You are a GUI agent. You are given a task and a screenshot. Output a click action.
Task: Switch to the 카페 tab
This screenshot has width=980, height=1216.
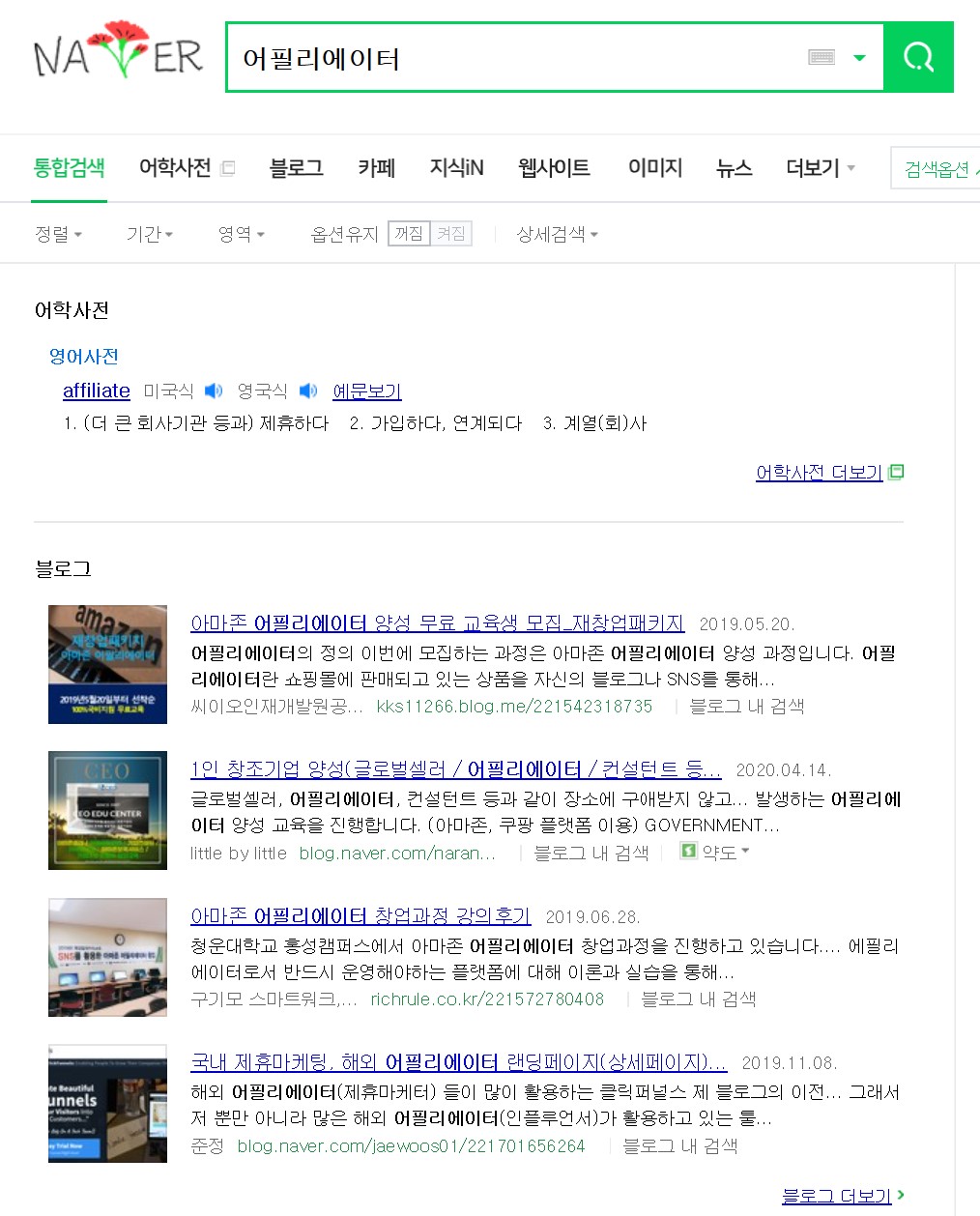click(x=377, y=168)
